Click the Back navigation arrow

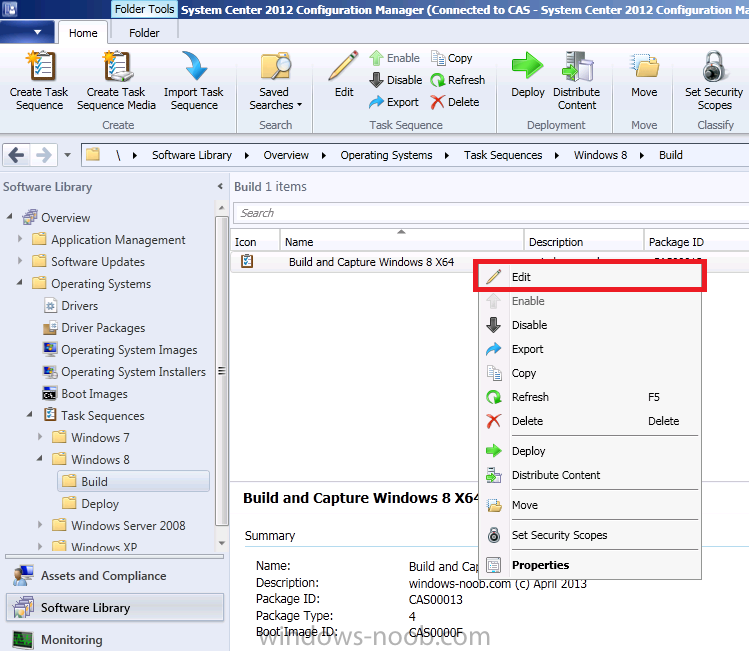pyautogui.click(x=16, y=155)
